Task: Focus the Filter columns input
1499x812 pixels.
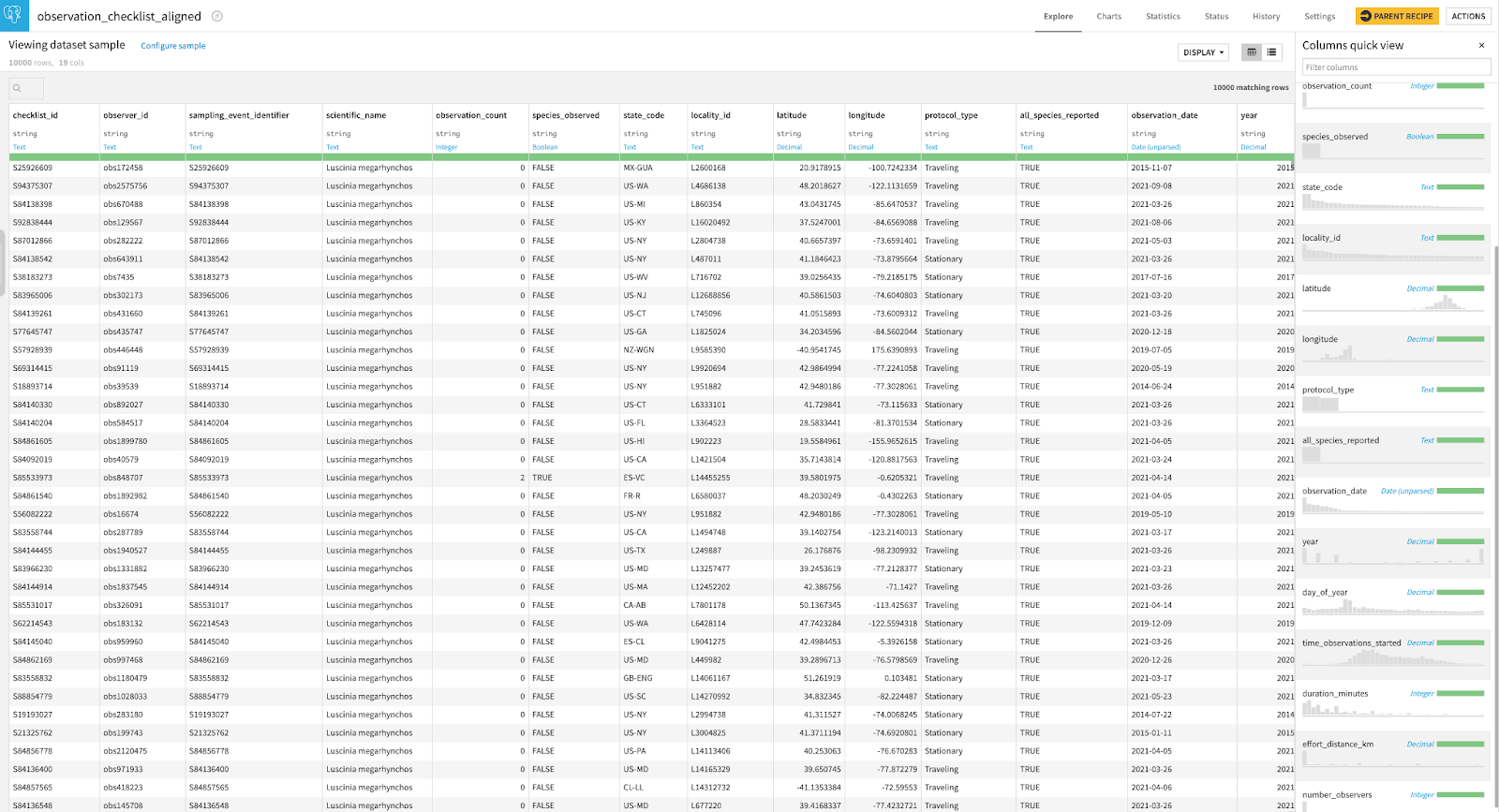Action: (1396, 67)
